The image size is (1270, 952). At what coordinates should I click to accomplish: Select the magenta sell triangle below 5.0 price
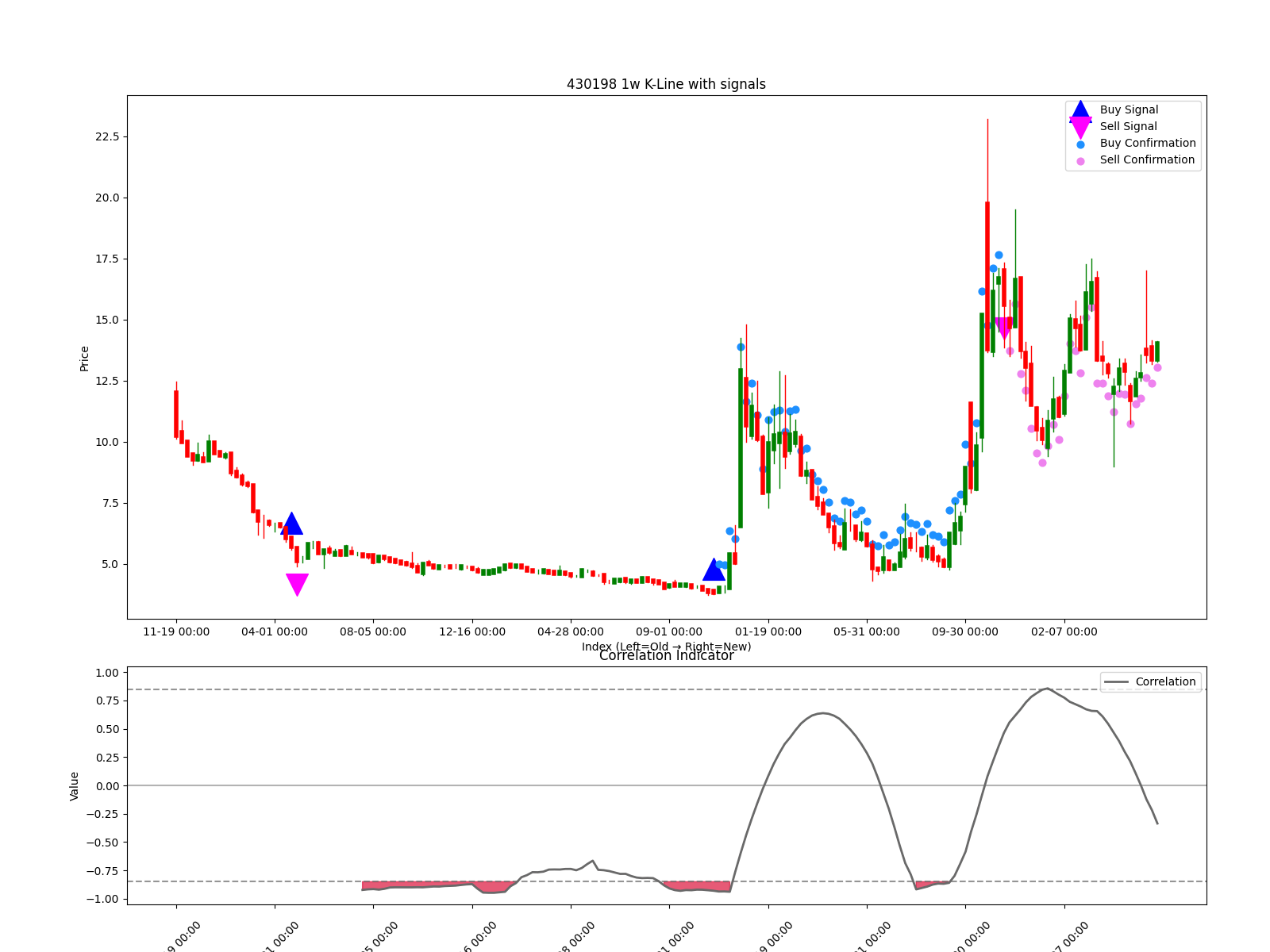click(x=297, y=585)
